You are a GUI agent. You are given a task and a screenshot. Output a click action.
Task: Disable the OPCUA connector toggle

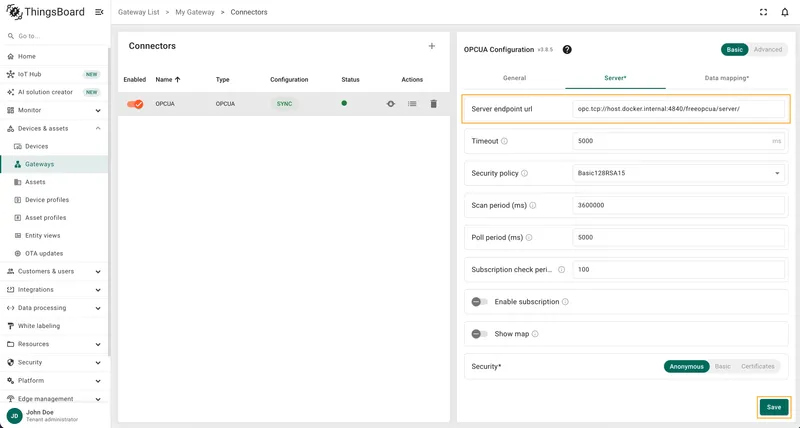pos(135,104)
